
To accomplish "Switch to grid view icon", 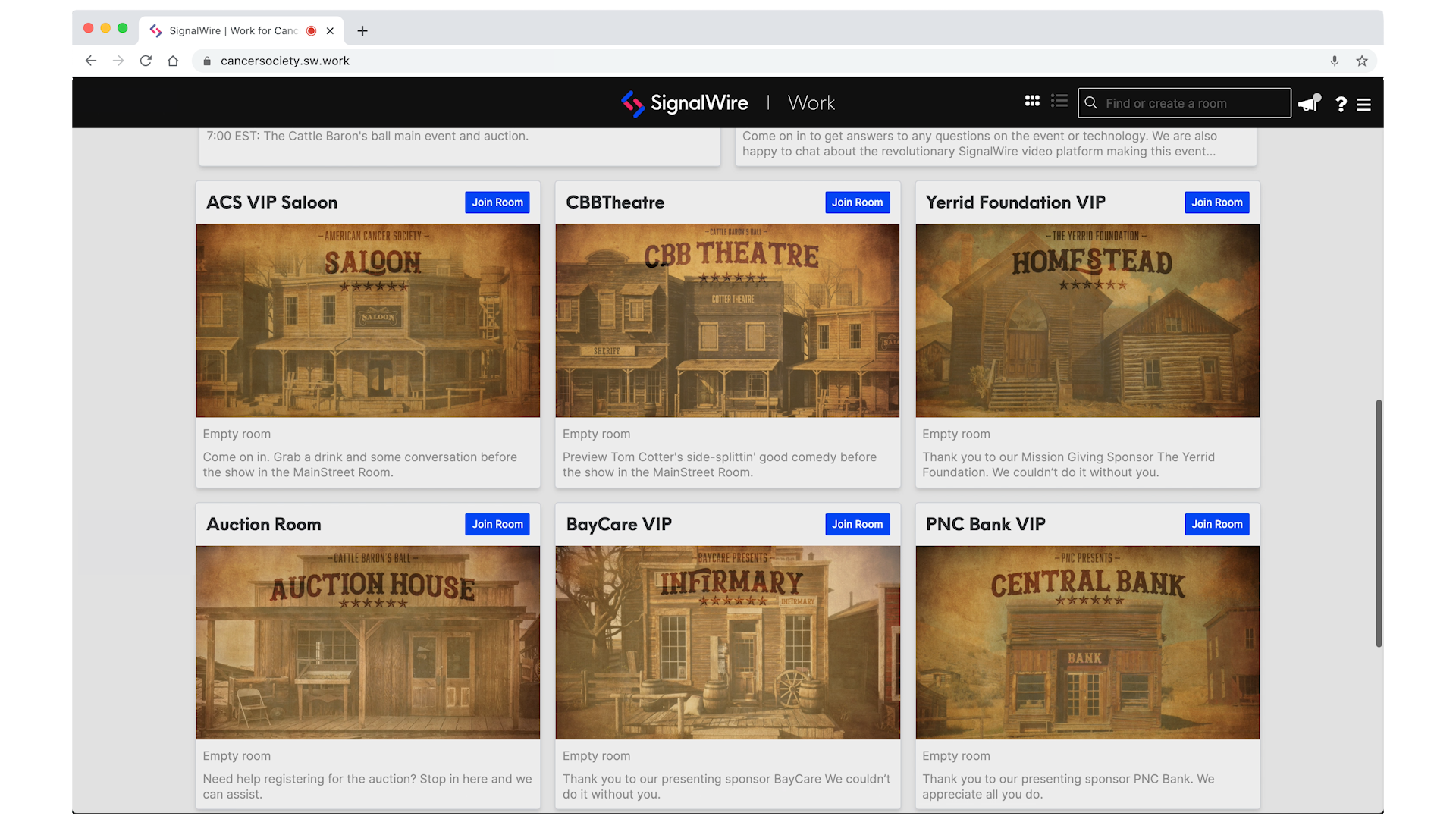I will [x=1032, y=101].
